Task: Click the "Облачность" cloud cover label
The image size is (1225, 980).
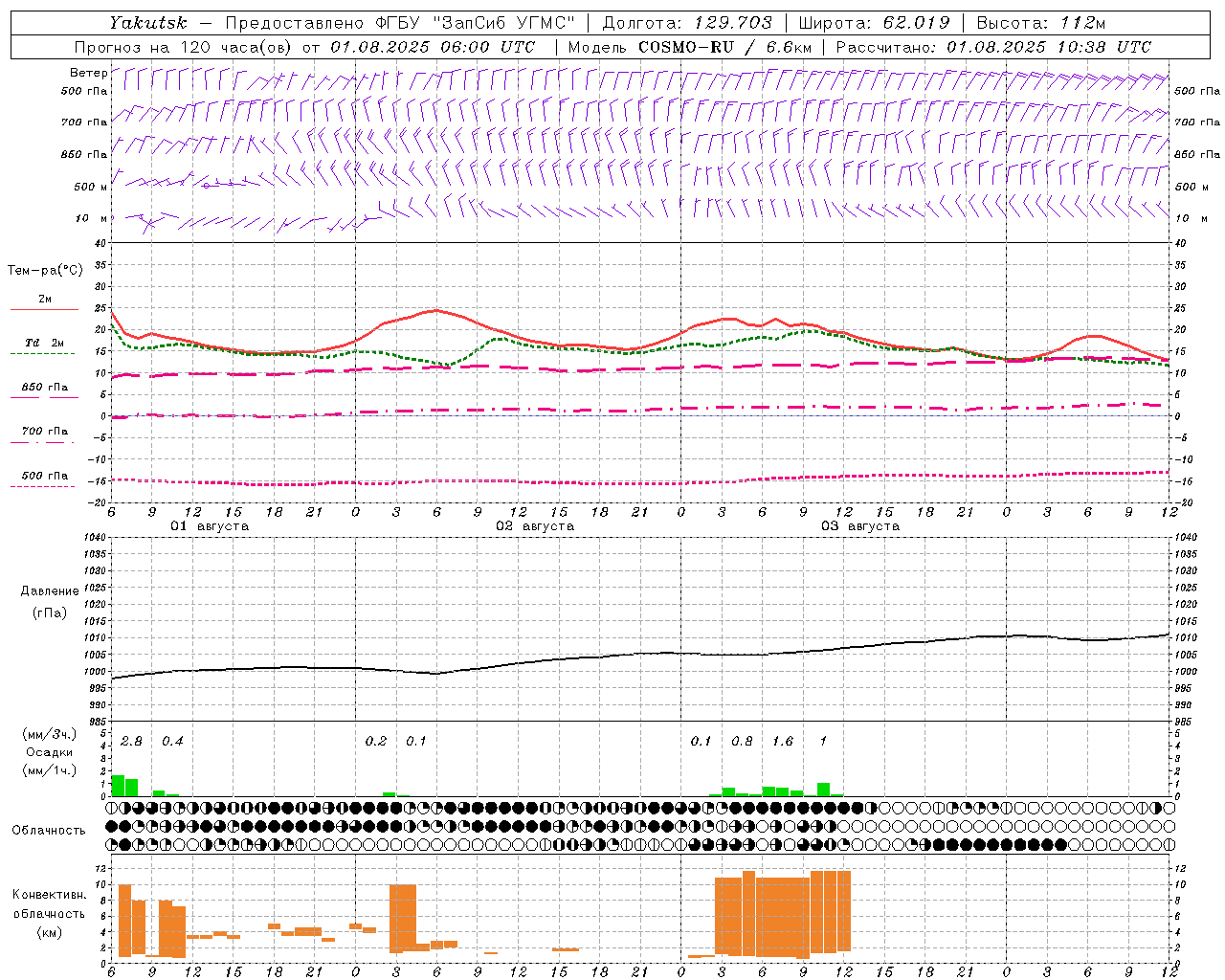Action: (x=49, y=830)
